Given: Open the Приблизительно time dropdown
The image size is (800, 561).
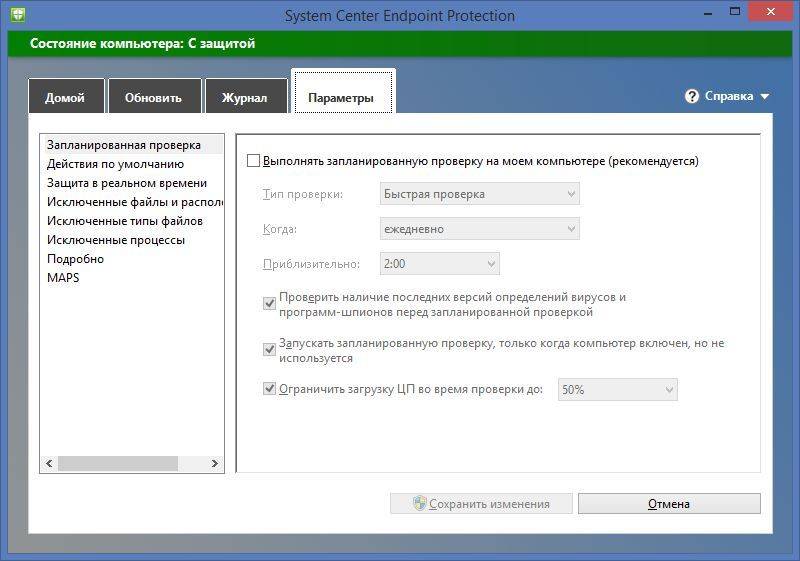Looking at the screenshot, I should coord(439,264).
